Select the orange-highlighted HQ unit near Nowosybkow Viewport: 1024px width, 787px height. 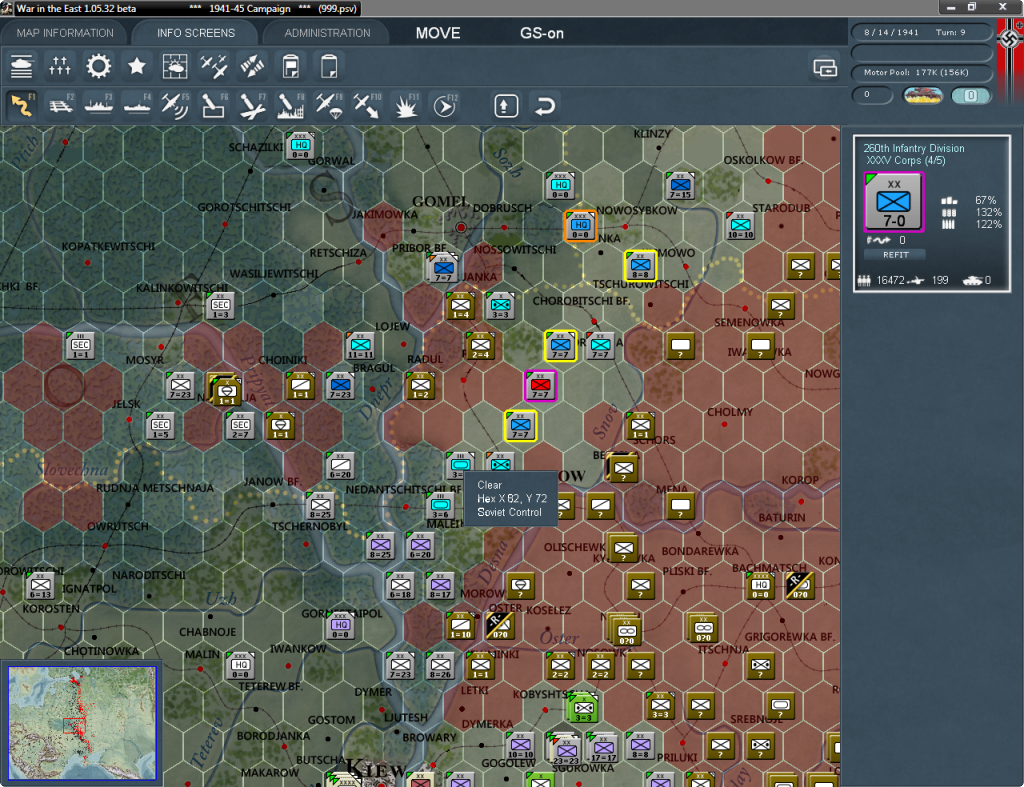[x=580, y=226]
